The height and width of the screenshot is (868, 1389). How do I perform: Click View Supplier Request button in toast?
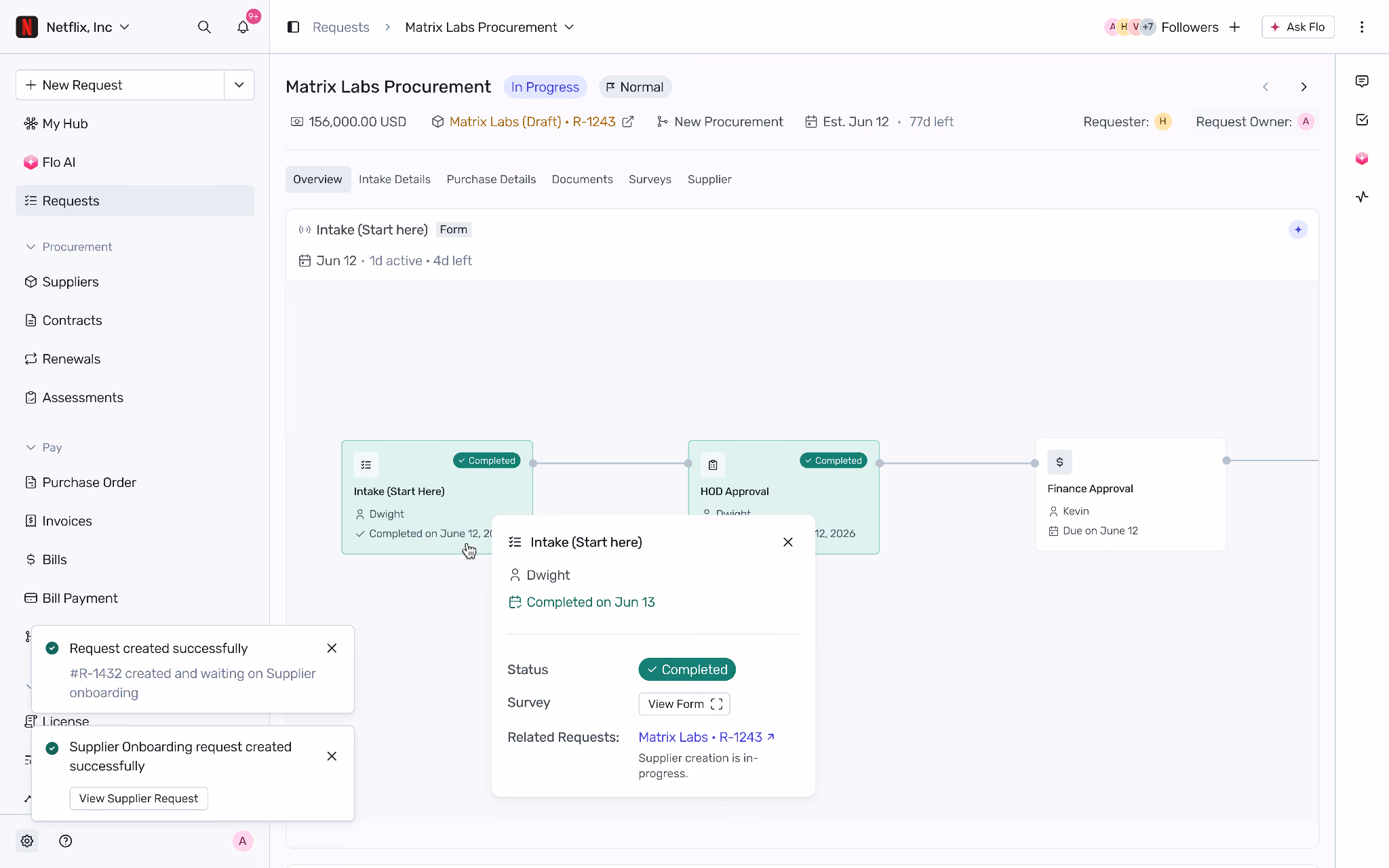[139, 798]
